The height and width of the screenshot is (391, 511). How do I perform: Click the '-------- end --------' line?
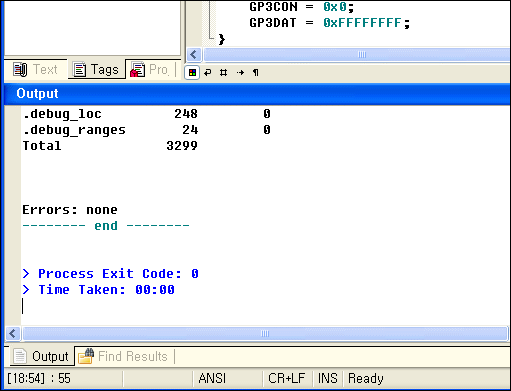click(106, 226)
